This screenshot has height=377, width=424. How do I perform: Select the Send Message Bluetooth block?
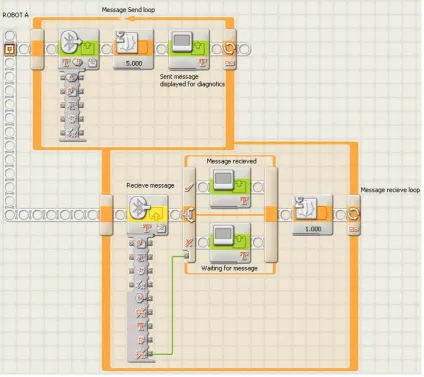(79, 49)
